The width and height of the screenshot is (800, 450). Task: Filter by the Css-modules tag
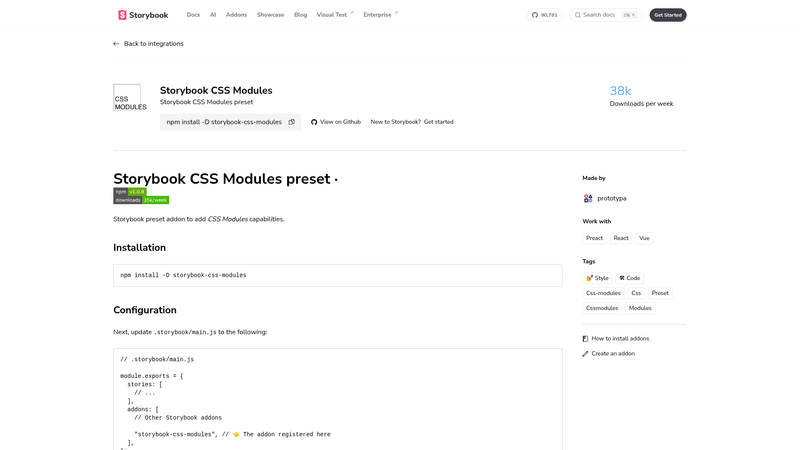pyautogui.click(x=603, y=293)
